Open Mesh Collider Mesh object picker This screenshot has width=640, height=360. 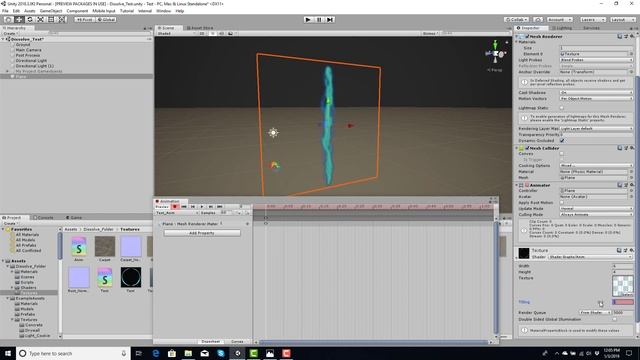(631, 178)
